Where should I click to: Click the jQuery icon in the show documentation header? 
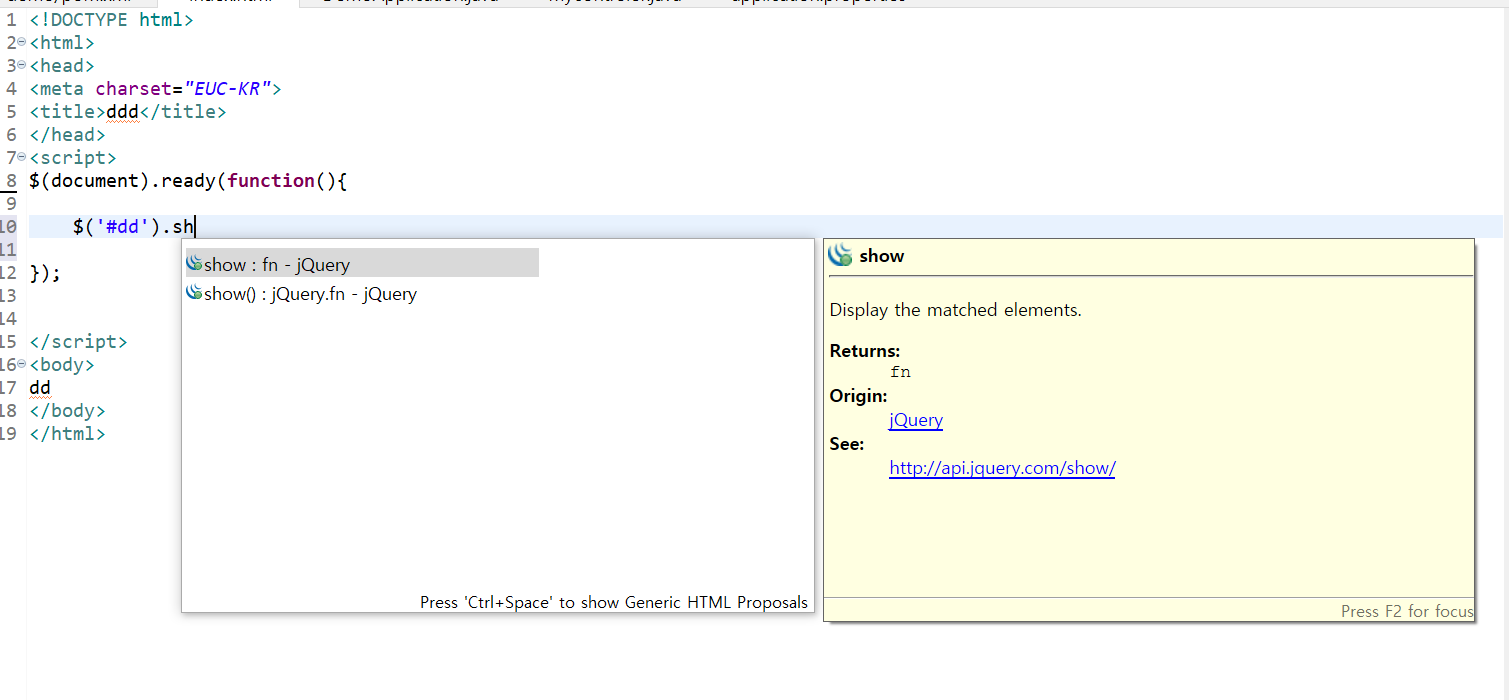pos(840,255)
